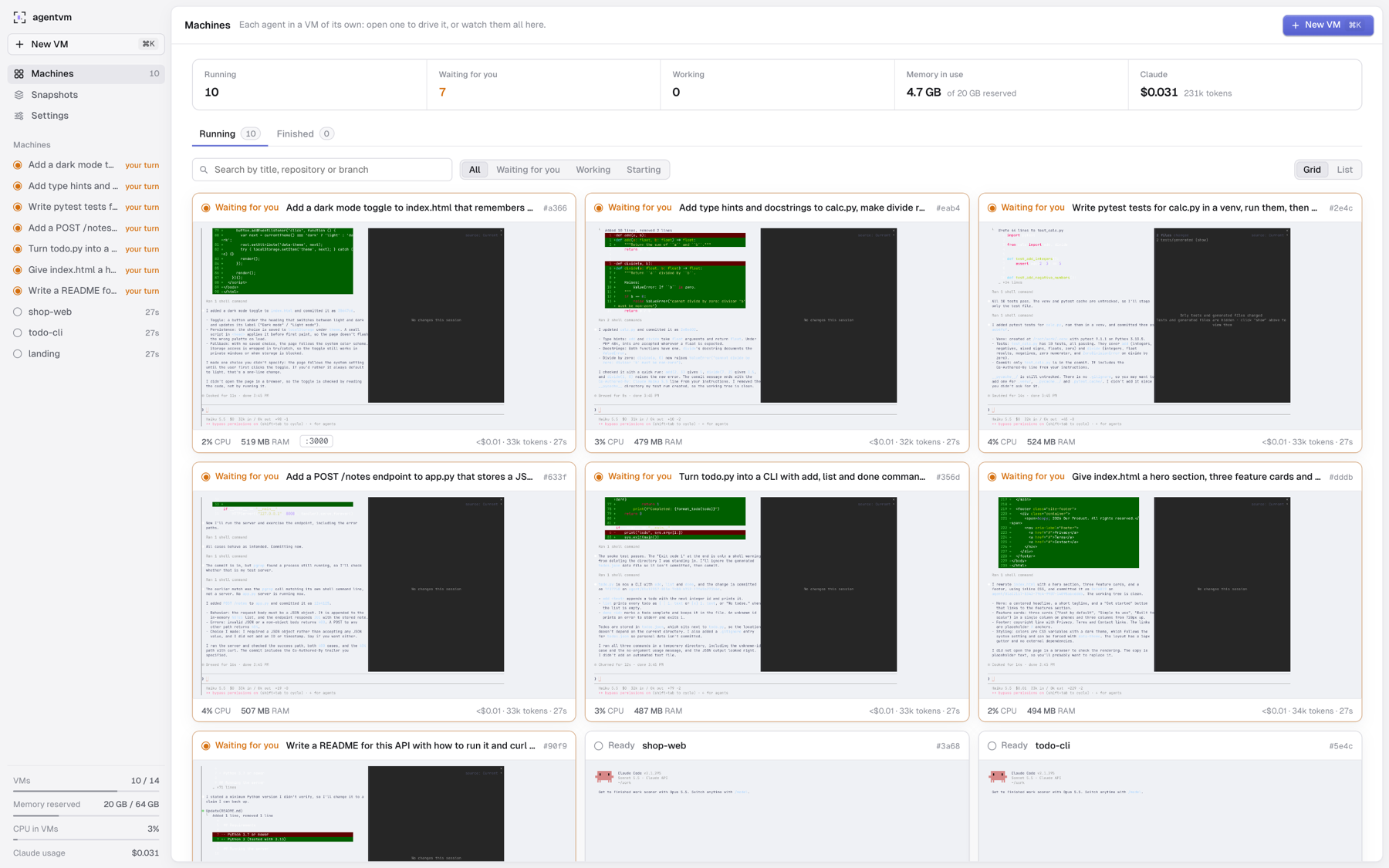Screen dimensions: 1389x868
Task: Switch to Grid view
Action: [1312, 170]
